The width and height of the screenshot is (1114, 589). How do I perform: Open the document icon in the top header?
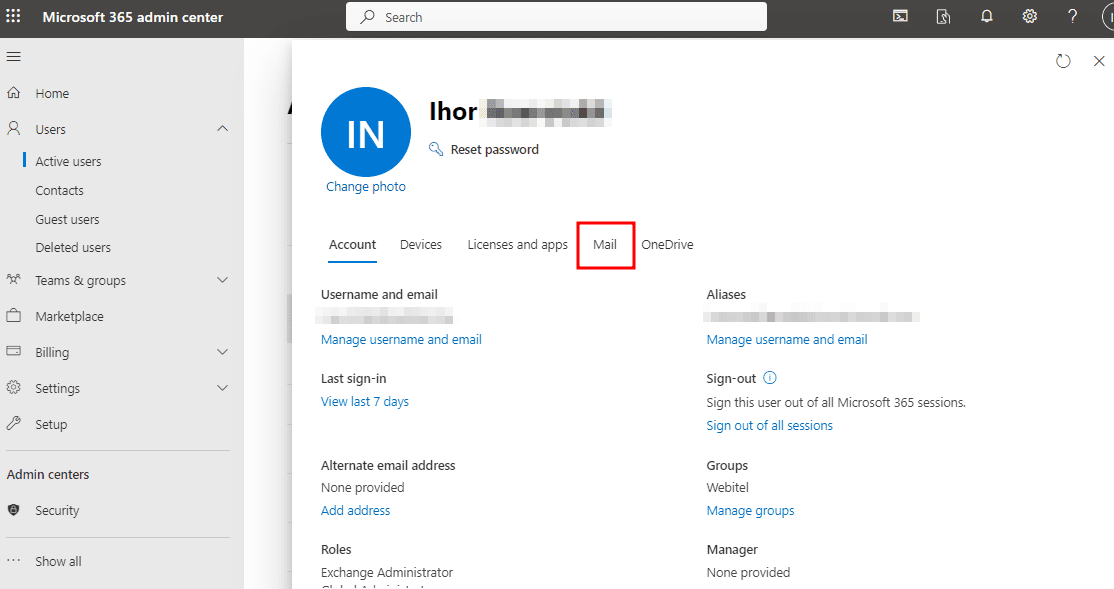(943, 16)
